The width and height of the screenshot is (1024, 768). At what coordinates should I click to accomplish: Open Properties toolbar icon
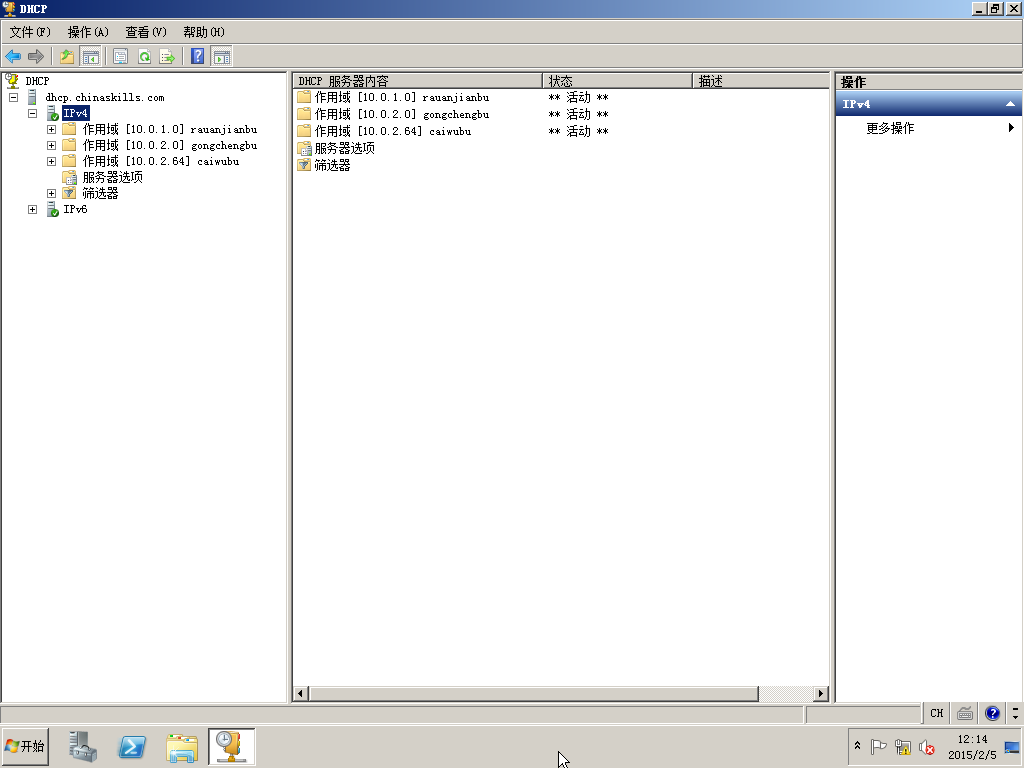click(120, 57)
